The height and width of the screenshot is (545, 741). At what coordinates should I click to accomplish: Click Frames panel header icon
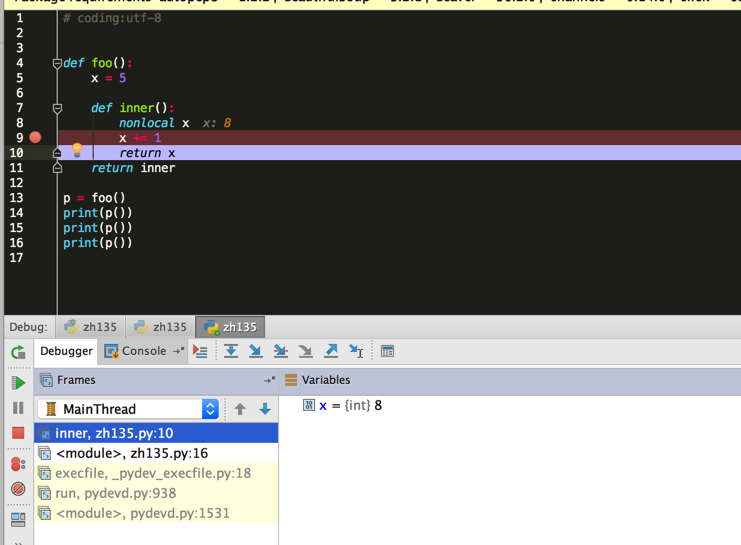[x=46, y=380]
